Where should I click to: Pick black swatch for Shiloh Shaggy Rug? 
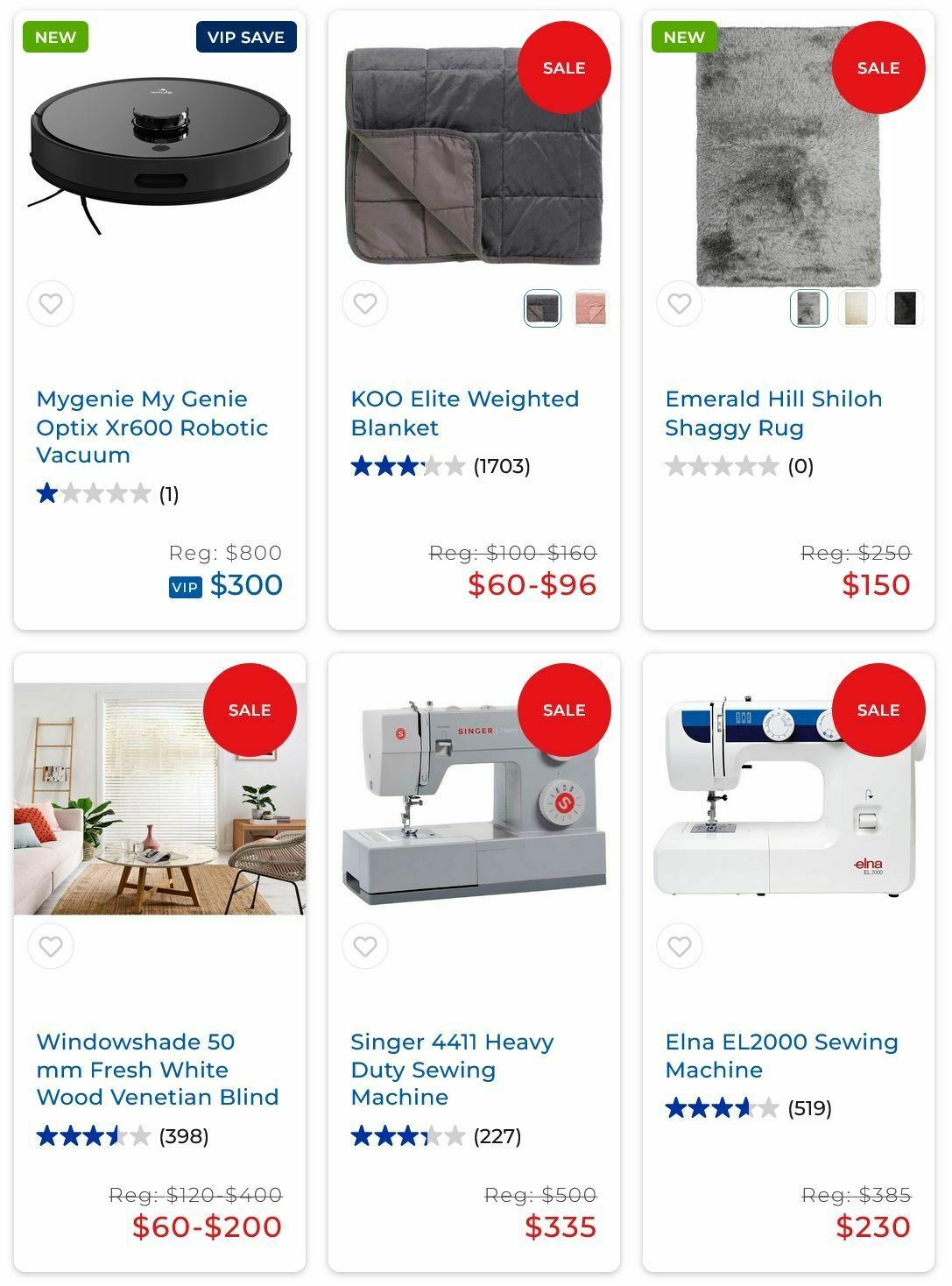(x=905, y=308)
